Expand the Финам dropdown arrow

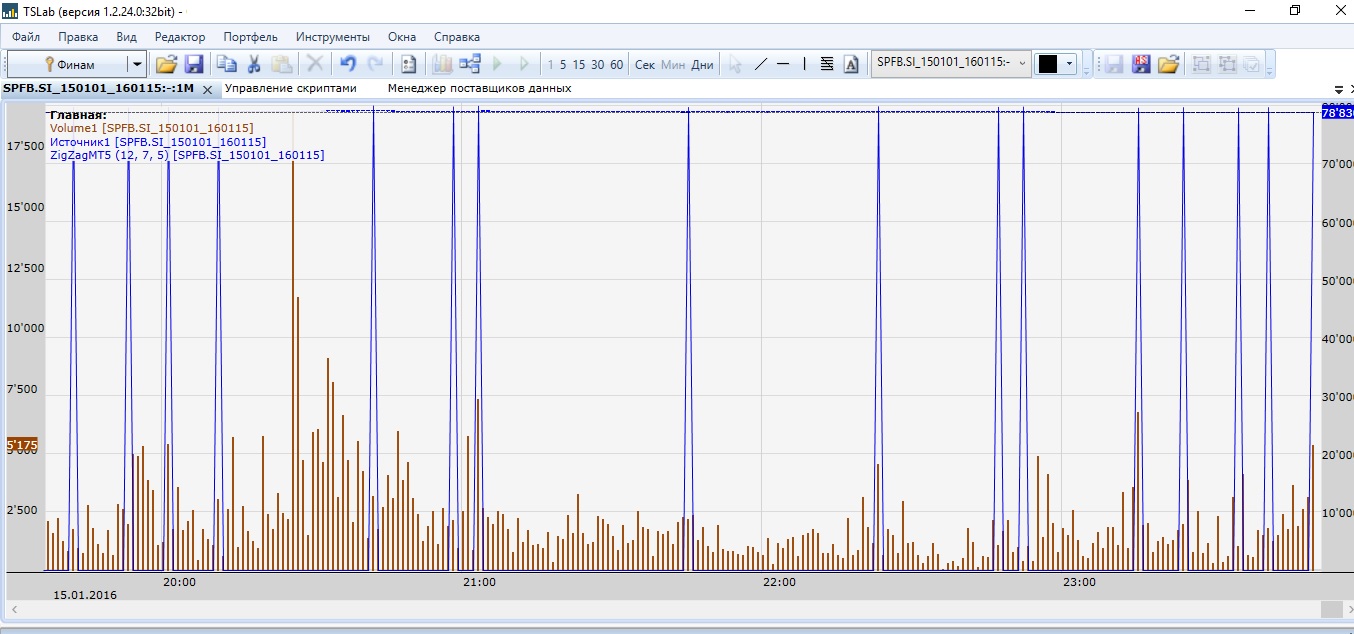136,64
